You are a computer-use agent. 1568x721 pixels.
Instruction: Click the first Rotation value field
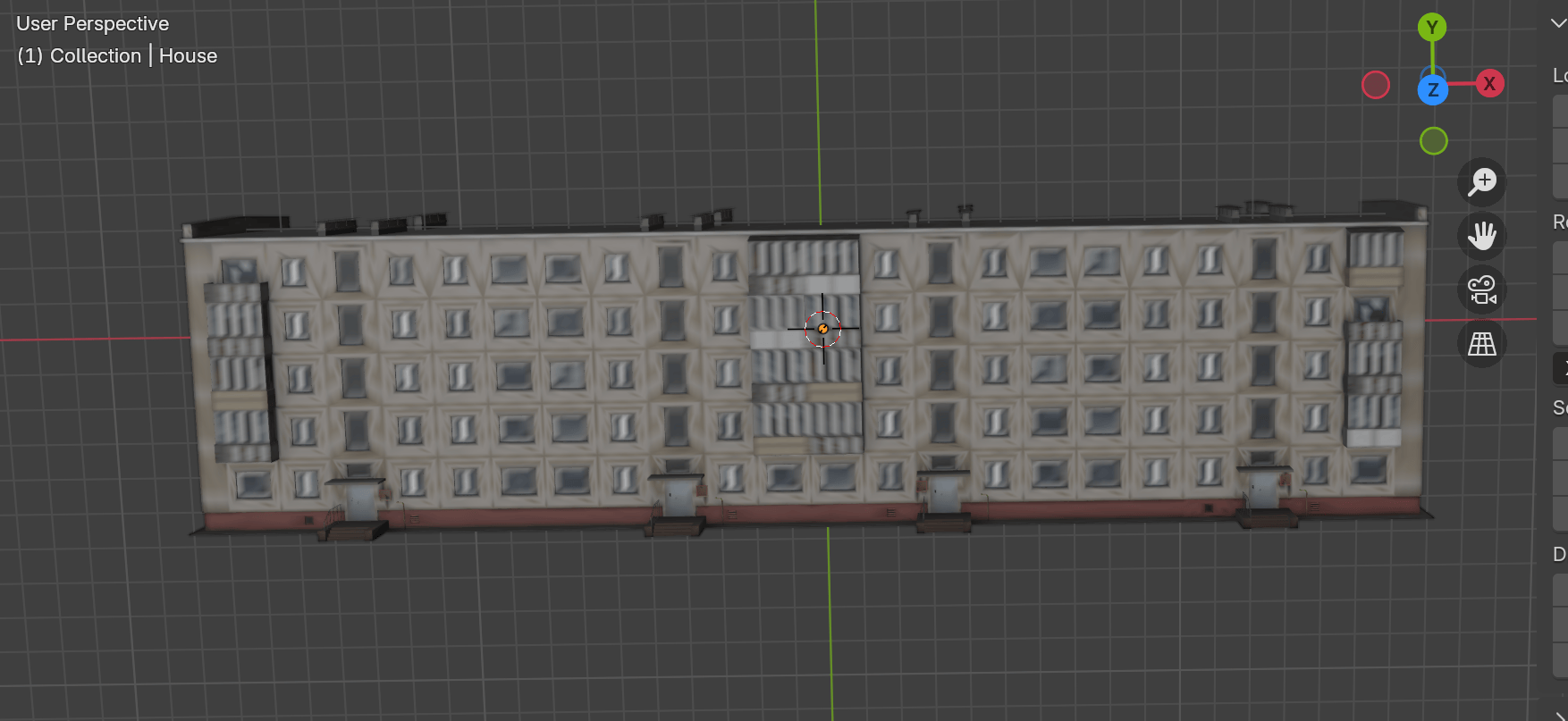(x=1561, y=258)
